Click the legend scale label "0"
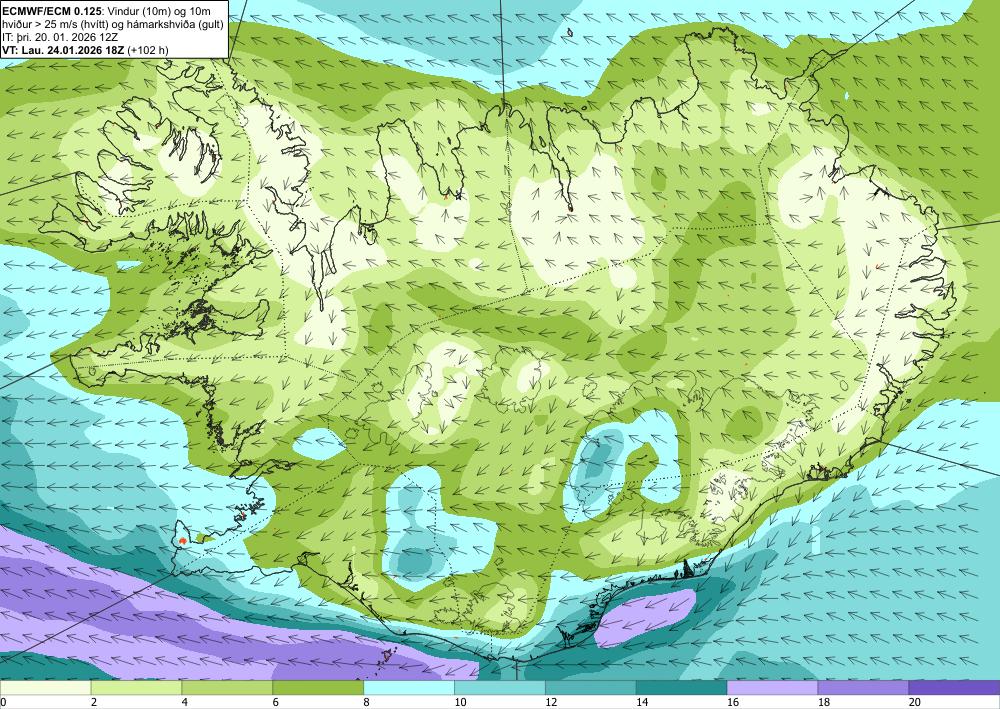The image size is (1000, 709). [x=3, y=703]
